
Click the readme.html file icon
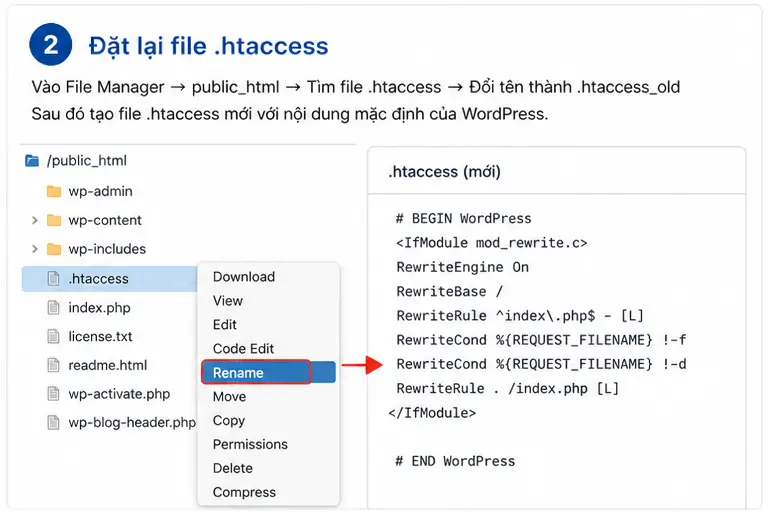(x=53, y=365)
